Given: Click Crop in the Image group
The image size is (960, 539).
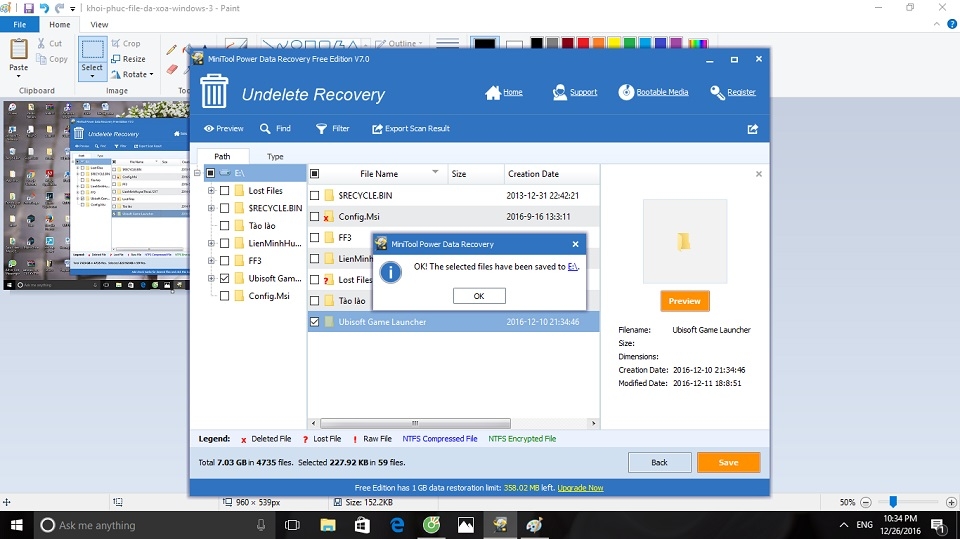Looking at the screenshot, I should point(126,43).
